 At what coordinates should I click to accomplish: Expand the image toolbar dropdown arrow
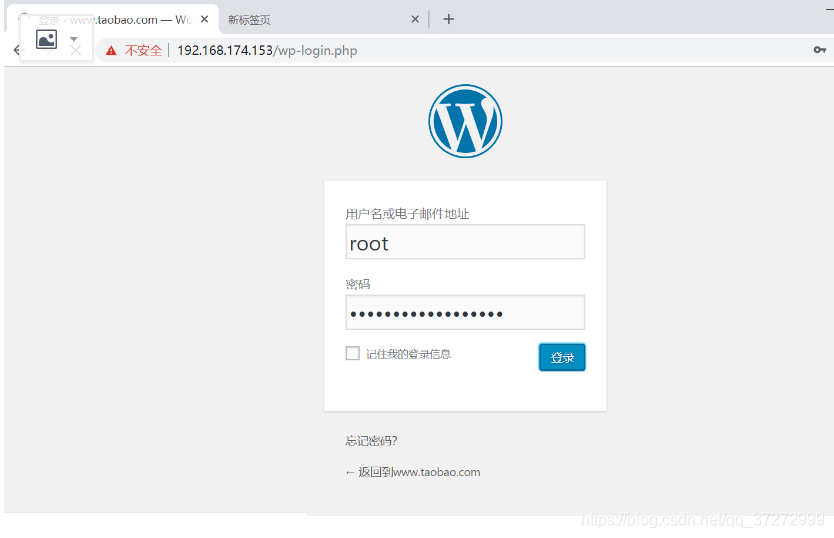pyautogui.click(x=74, y=39)
